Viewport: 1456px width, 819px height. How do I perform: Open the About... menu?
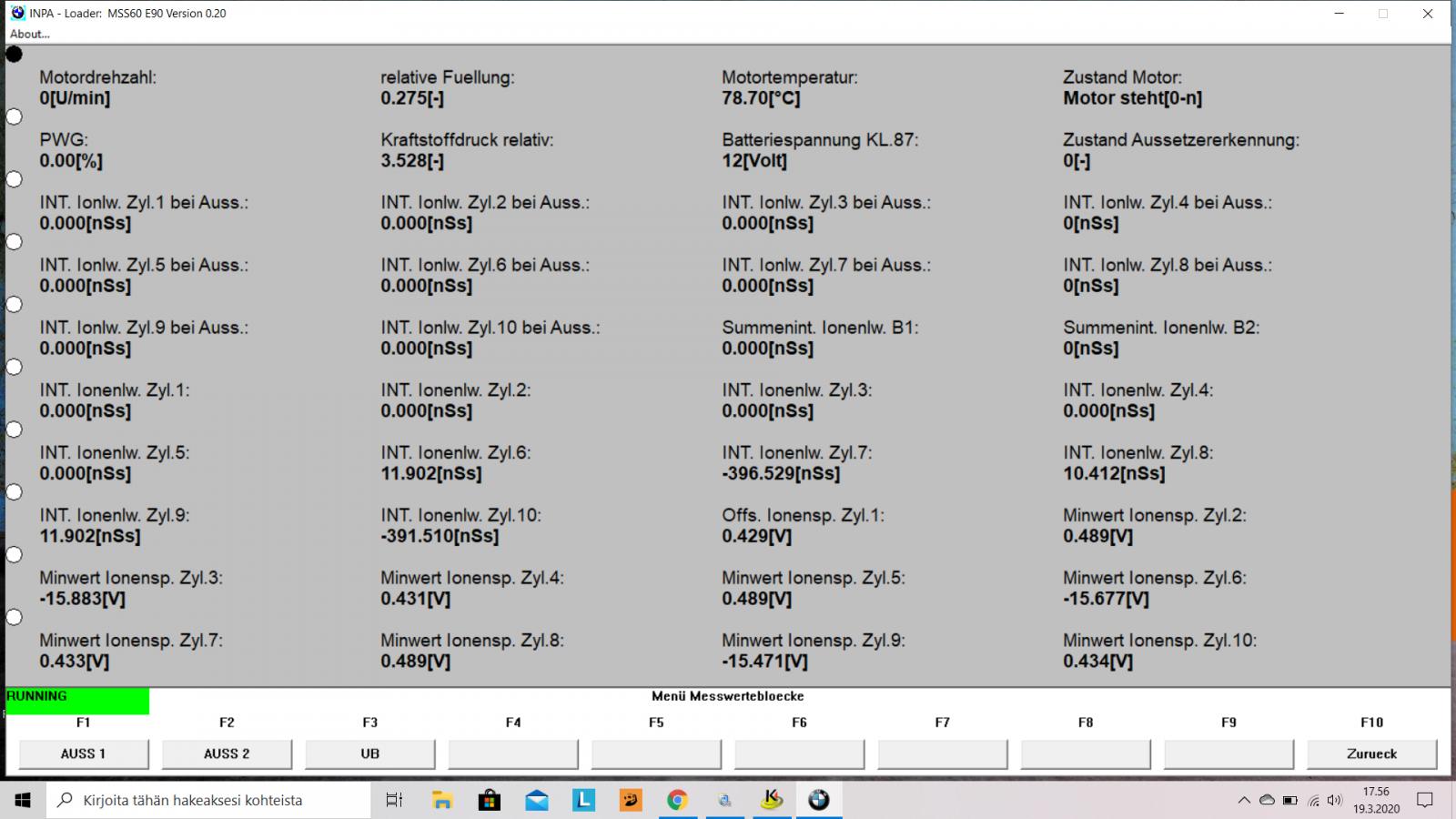pos(30,34)
